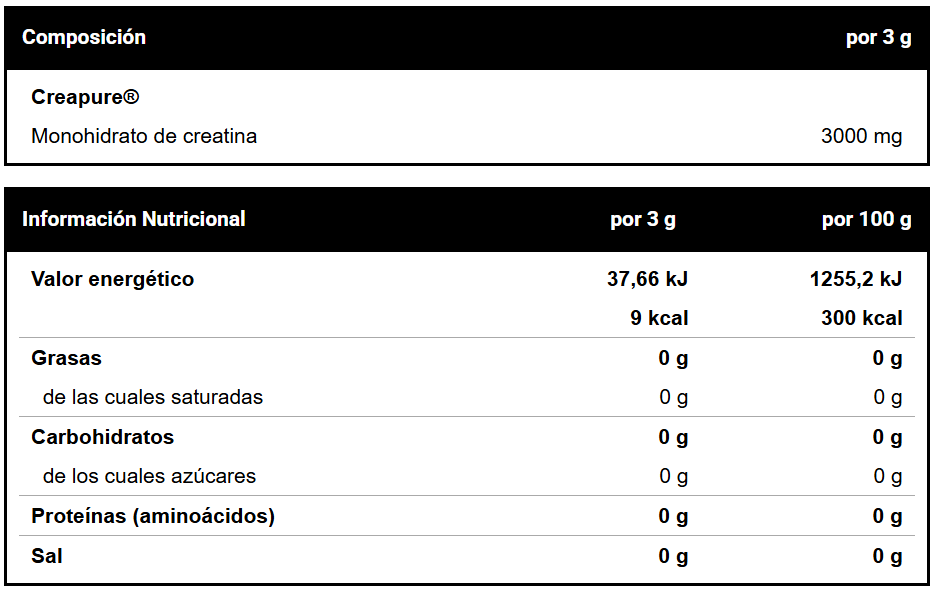Click the Carbohidratos row label
Viewport: 934px width, 591px height.
coord(102,437)
